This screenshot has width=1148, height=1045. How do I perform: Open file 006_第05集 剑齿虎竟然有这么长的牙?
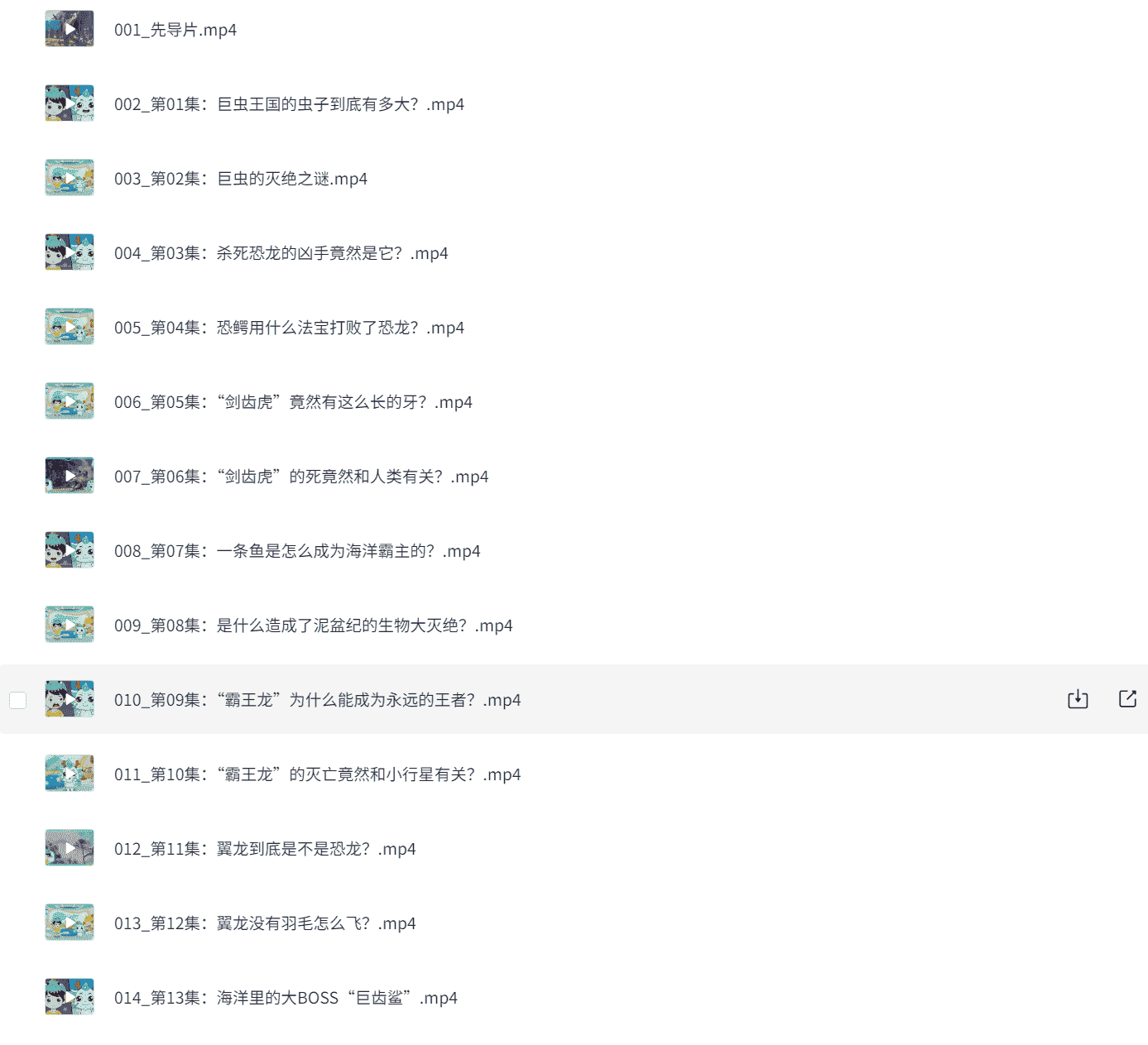[293, 402]
